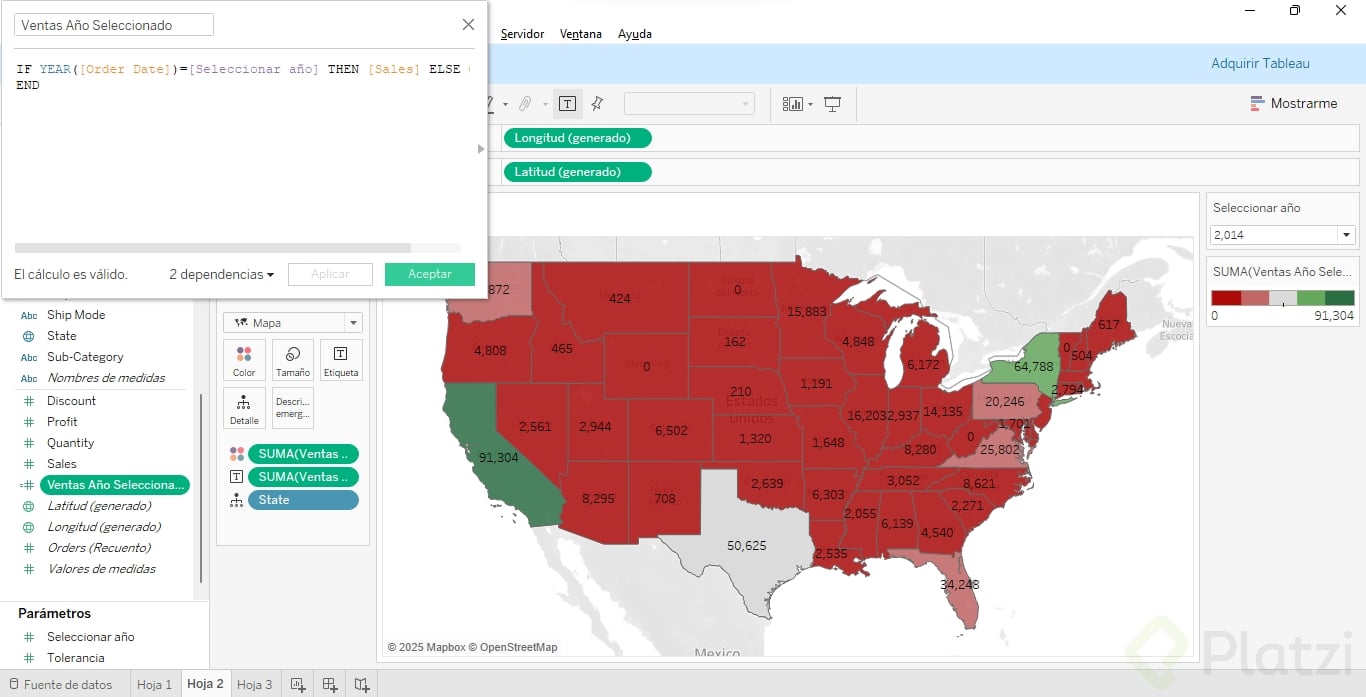This screenshot has height=697, width=1366.
Task: Open the Ayuda menu
Action: 635,34
